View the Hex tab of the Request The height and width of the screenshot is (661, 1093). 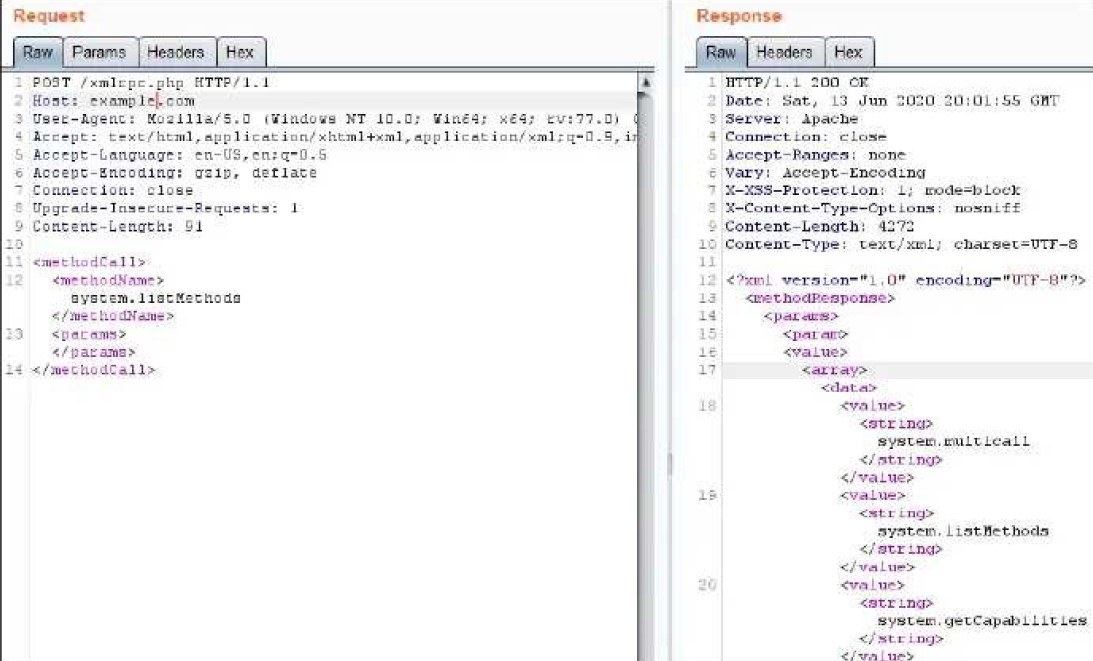point(243,51)
